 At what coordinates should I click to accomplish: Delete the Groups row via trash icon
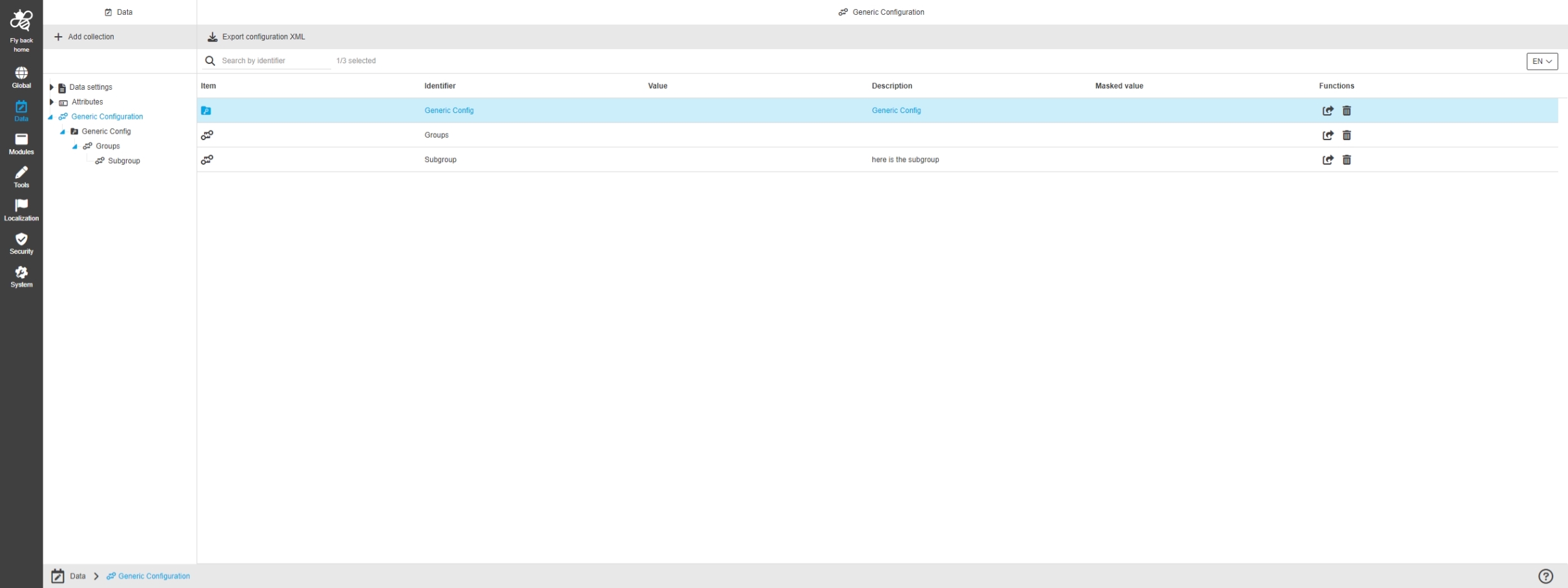click(1346, 135)
